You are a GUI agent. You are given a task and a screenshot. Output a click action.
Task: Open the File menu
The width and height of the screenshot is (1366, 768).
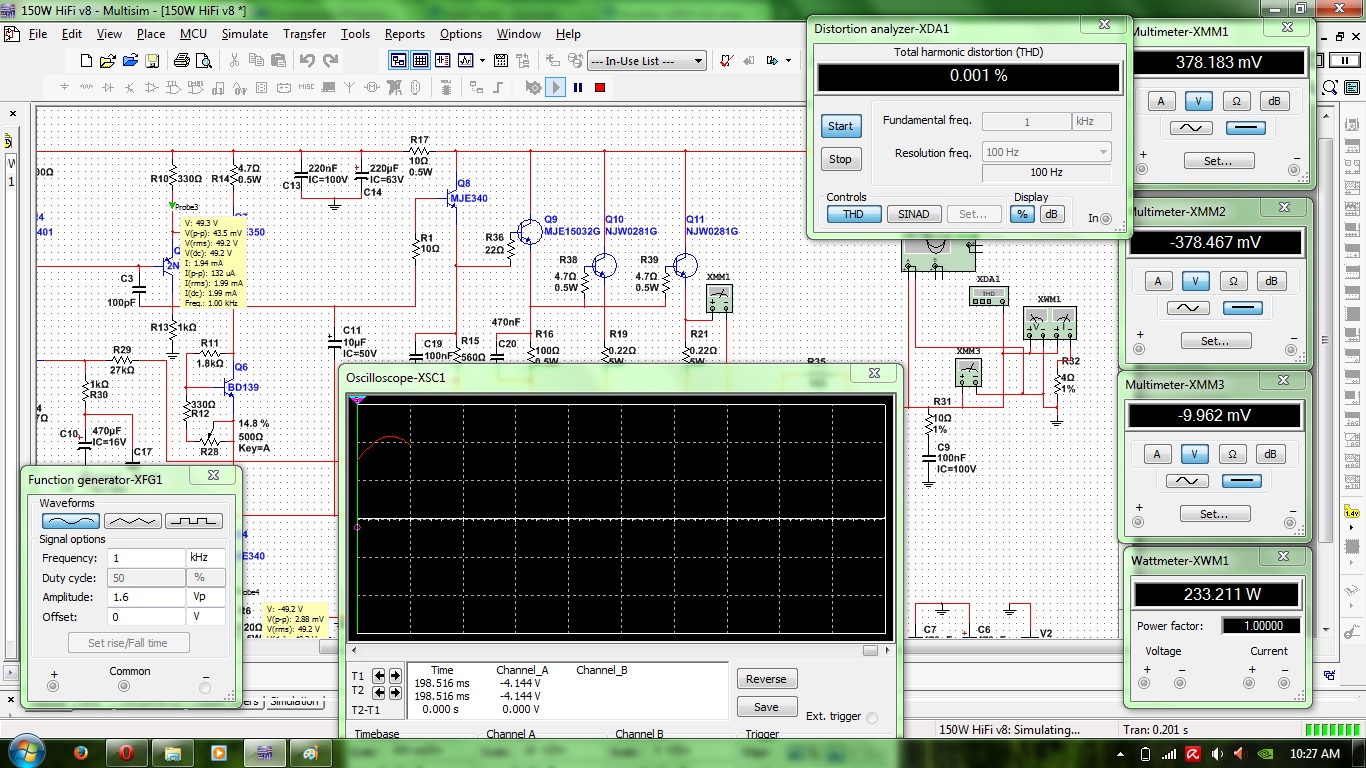(x=38, y=34)
